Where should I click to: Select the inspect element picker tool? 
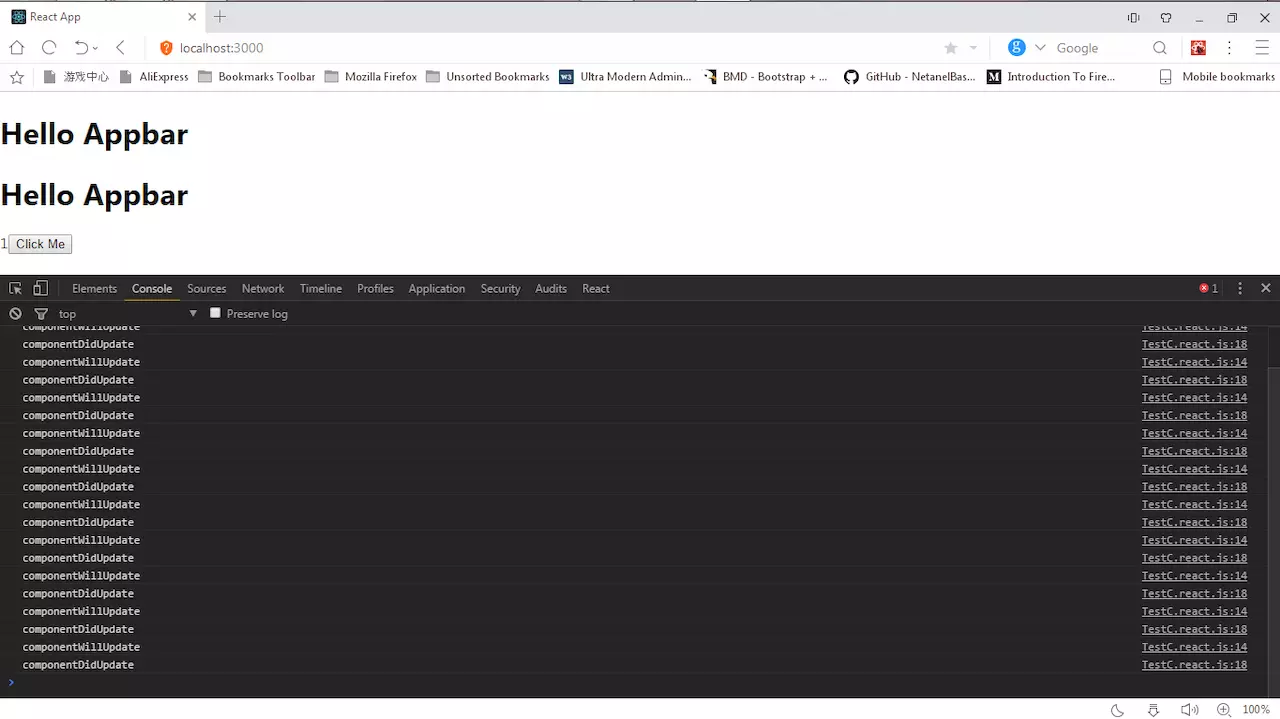14,288
